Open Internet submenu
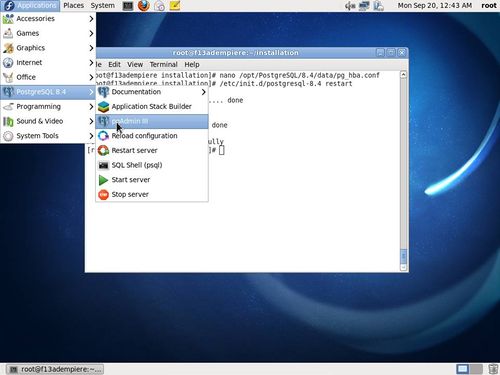Viewport: 500px width, 375px height. coord(48,63)
